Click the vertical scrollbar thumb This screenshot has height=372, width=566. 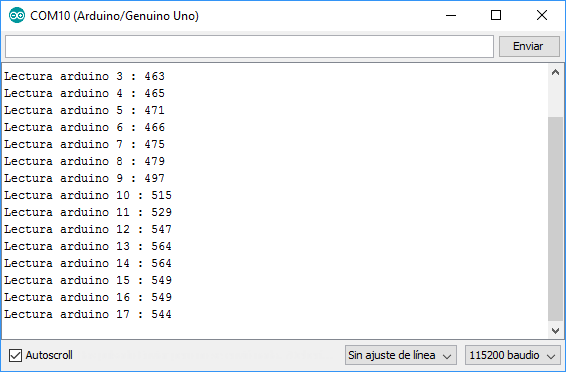pyautogui.click(x=555, y=219)
